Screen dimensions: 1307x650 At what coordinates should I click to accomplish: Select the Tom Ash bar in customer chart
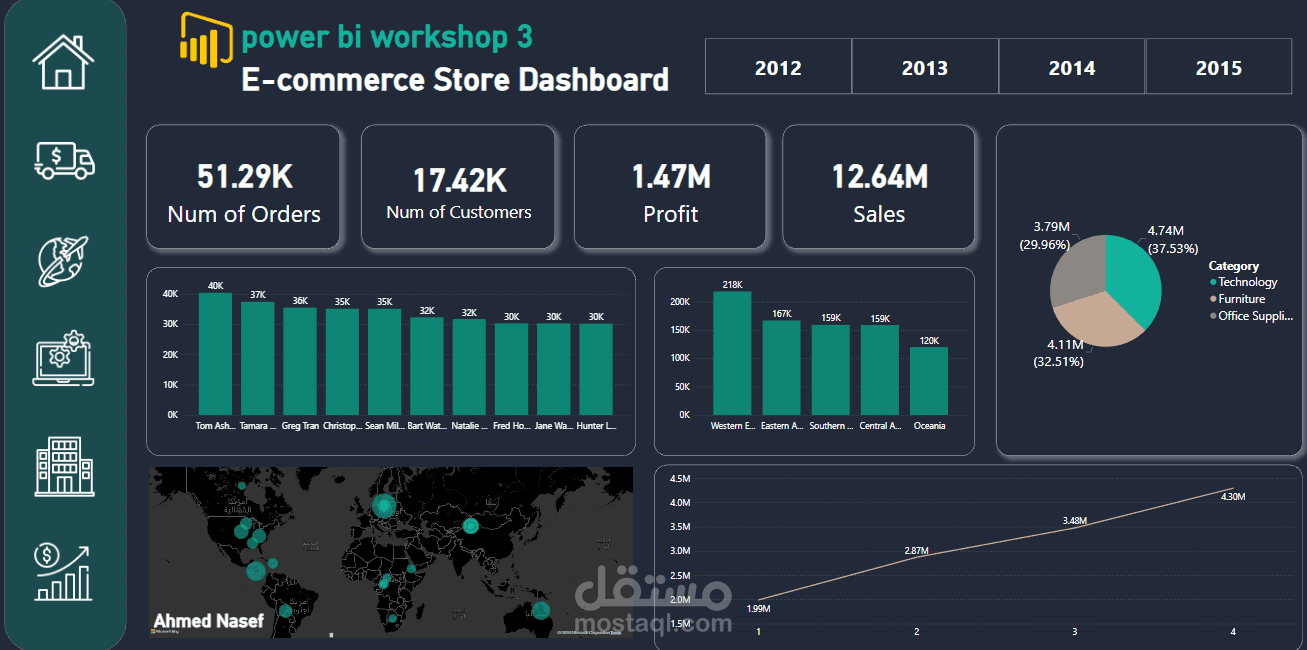[x=214, y=350]
